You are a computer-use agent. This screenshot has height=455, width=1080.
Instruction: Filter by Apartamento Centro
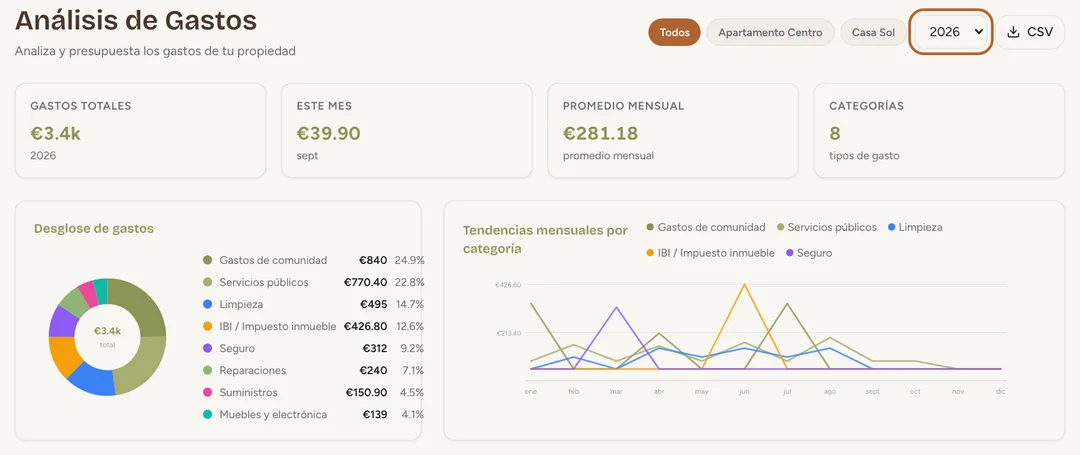click(x=770, y=32)
